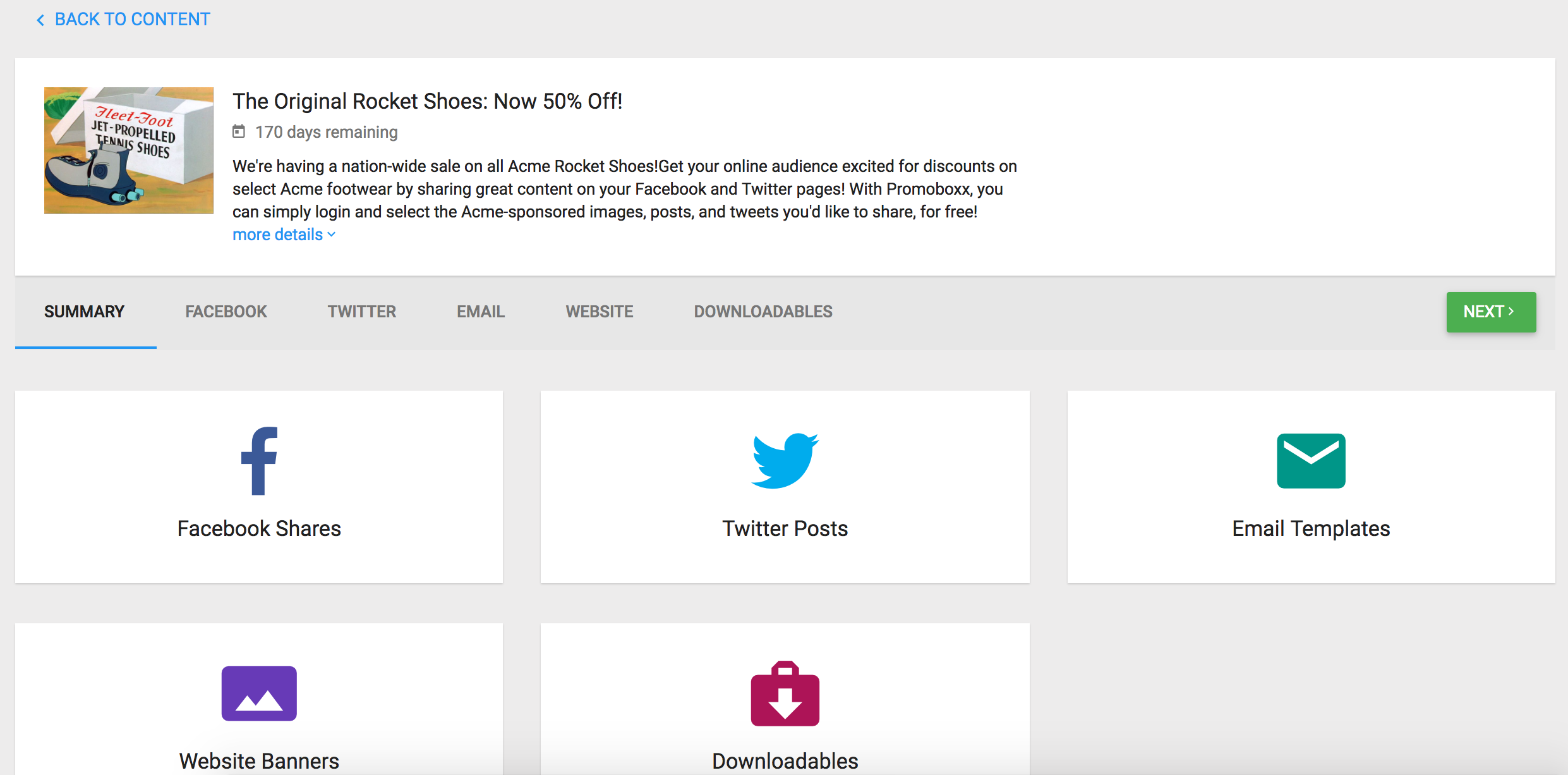Click the purple Website Banners image icon
Viewport: 1568px width, 775px height.
(x=259, y=693)
